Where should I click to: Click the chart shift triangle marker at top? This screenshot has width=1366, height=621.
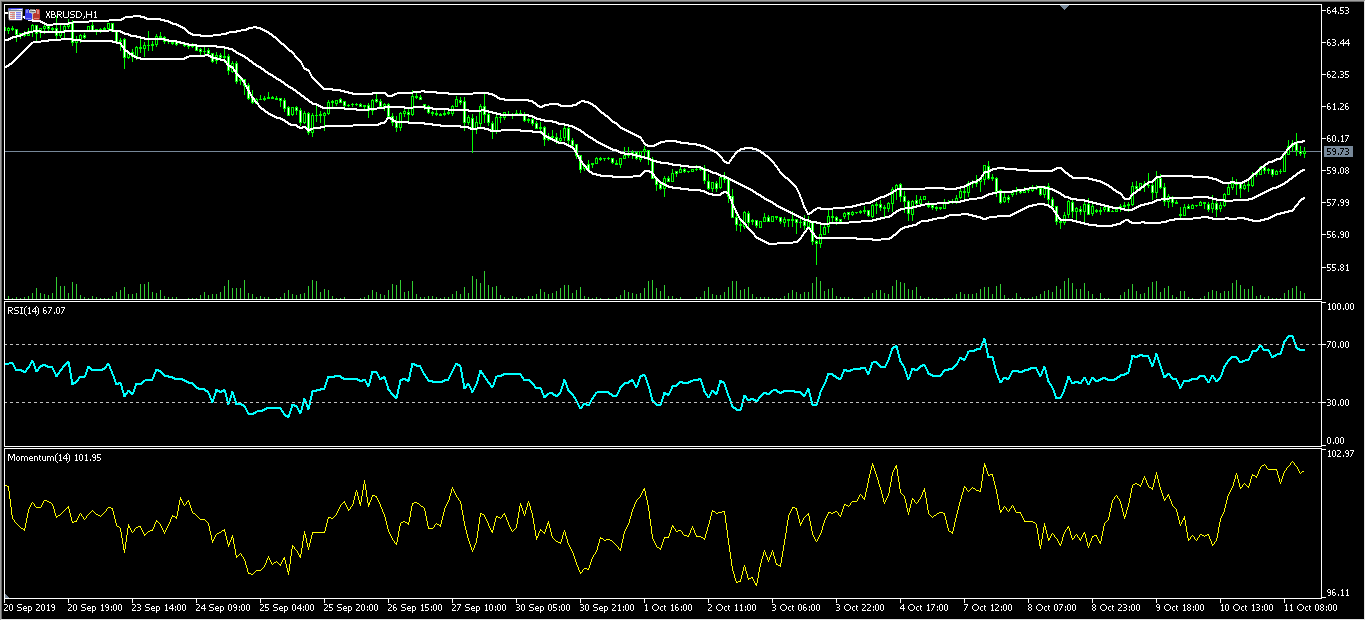[1064, 7]
